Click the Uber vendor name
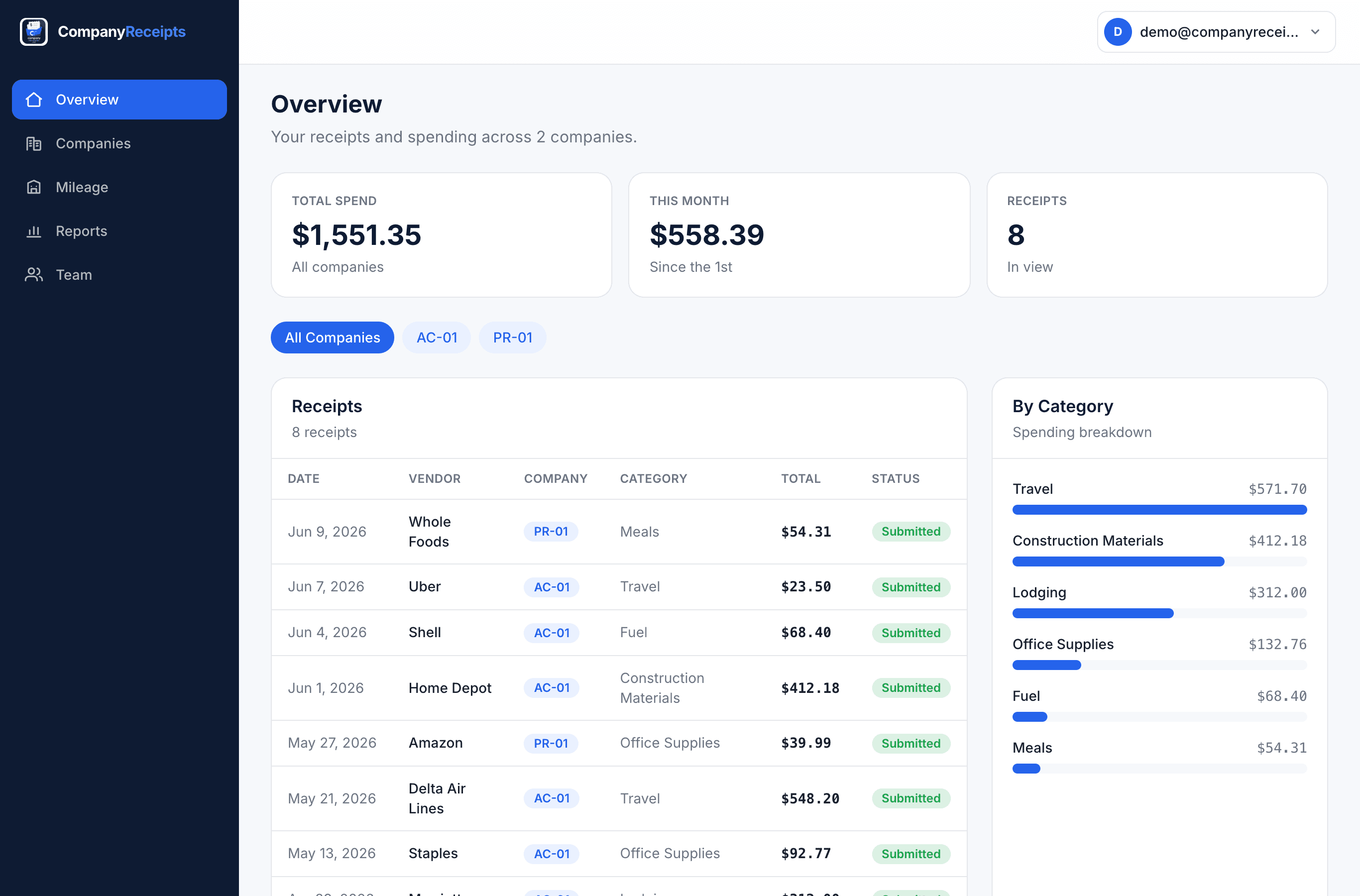The image size is (1360, 896). coord(425,587)
